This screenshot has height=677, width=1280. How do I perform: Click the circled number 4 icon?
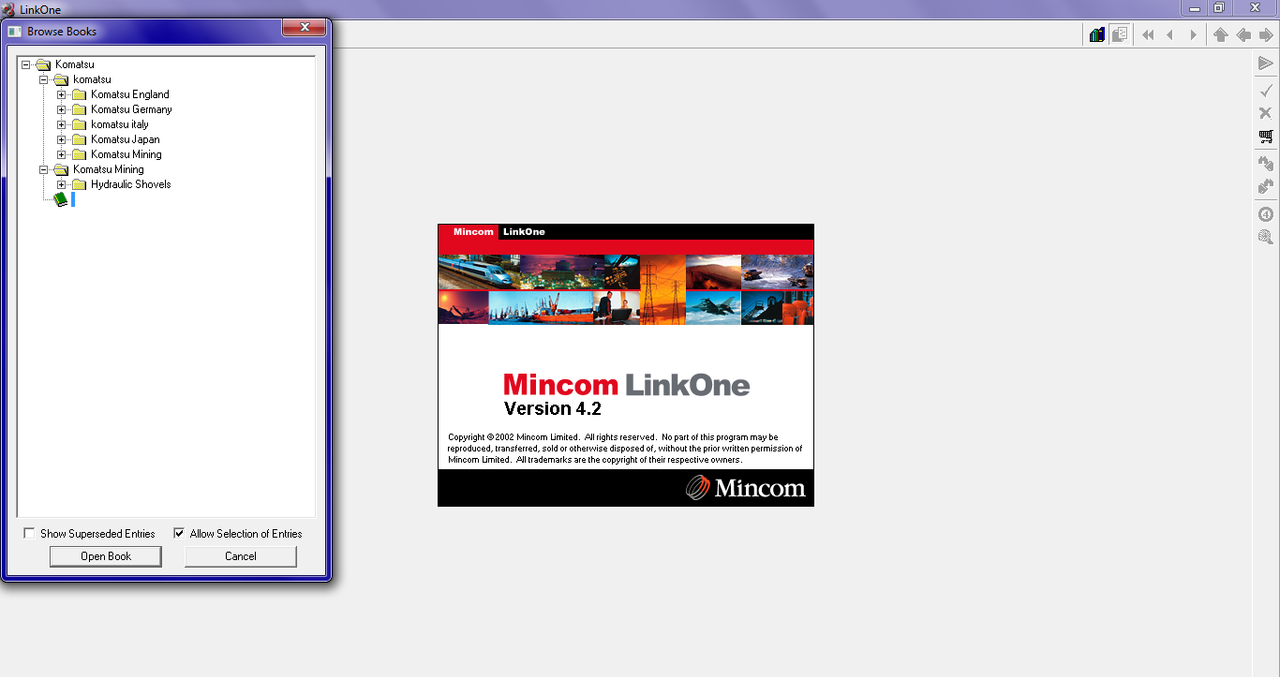1266,214
